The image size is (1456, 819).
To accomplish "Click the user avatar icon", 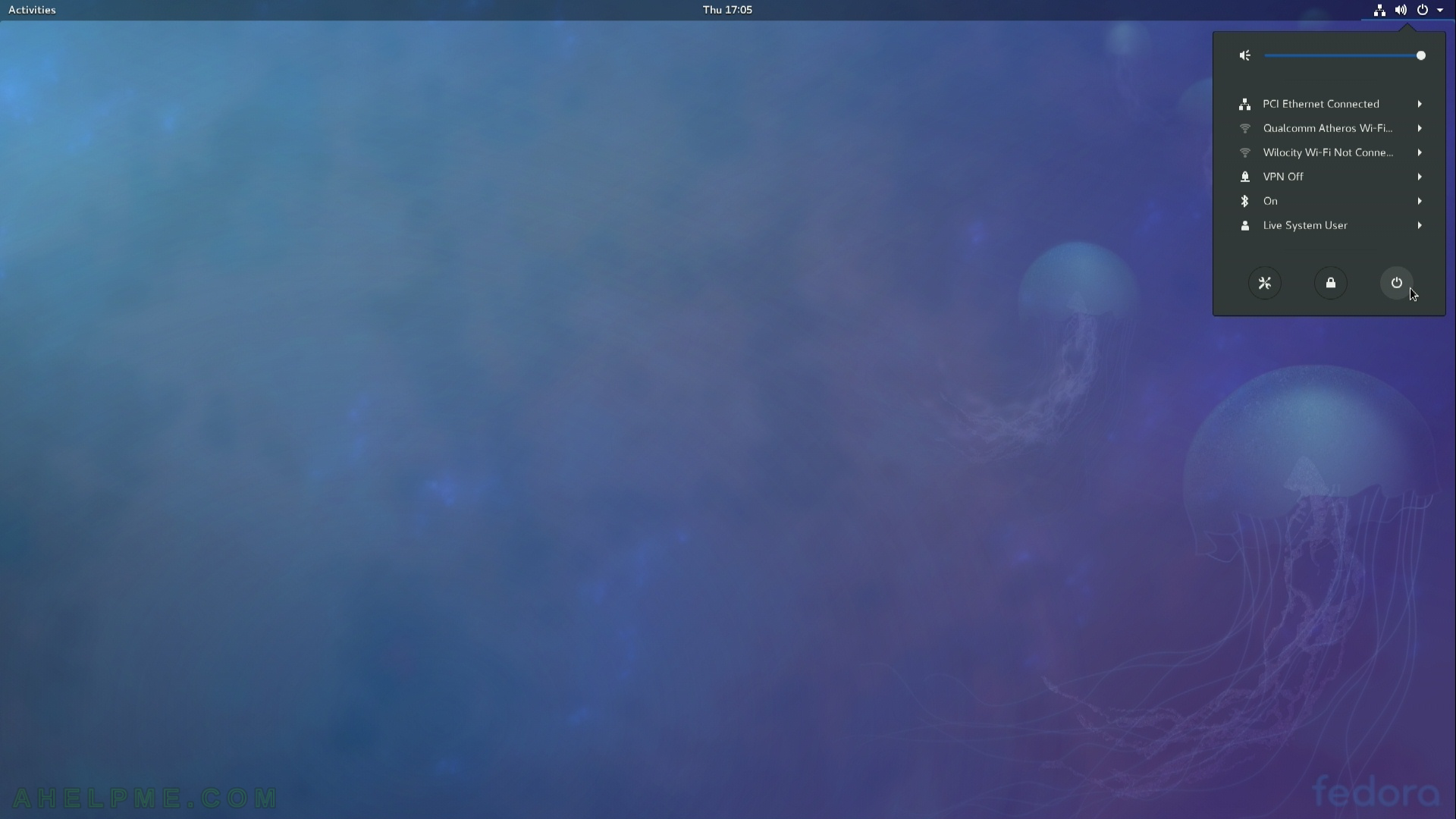I will click(1244, 225).
